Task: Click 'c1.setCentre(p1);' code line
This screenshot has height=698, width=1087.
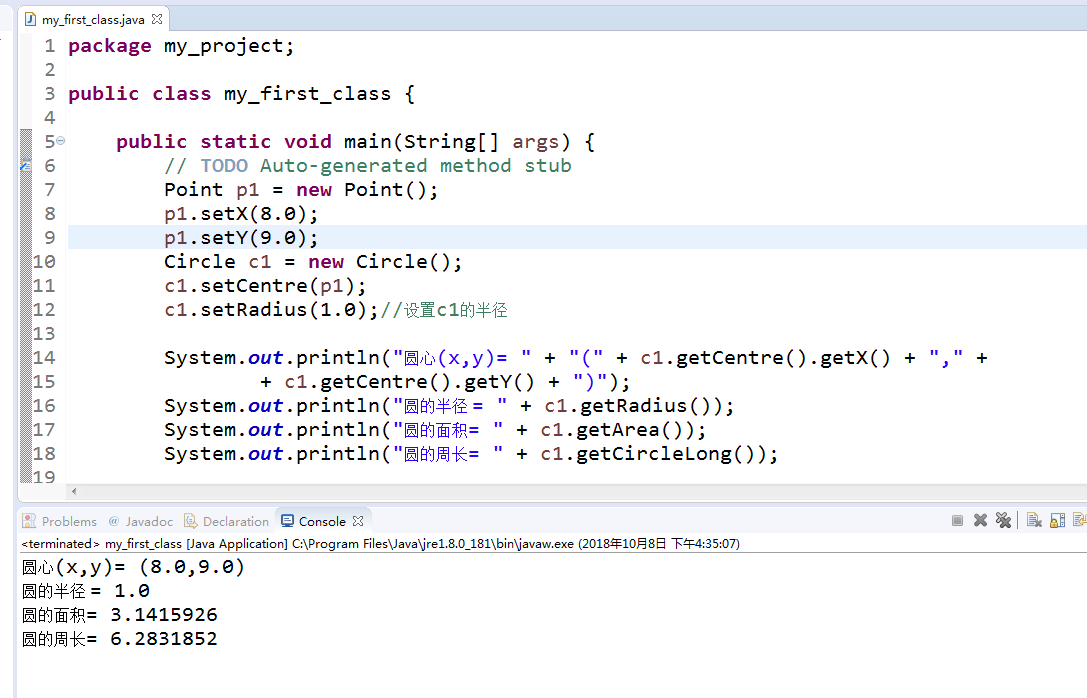Action: coord(265,286)
